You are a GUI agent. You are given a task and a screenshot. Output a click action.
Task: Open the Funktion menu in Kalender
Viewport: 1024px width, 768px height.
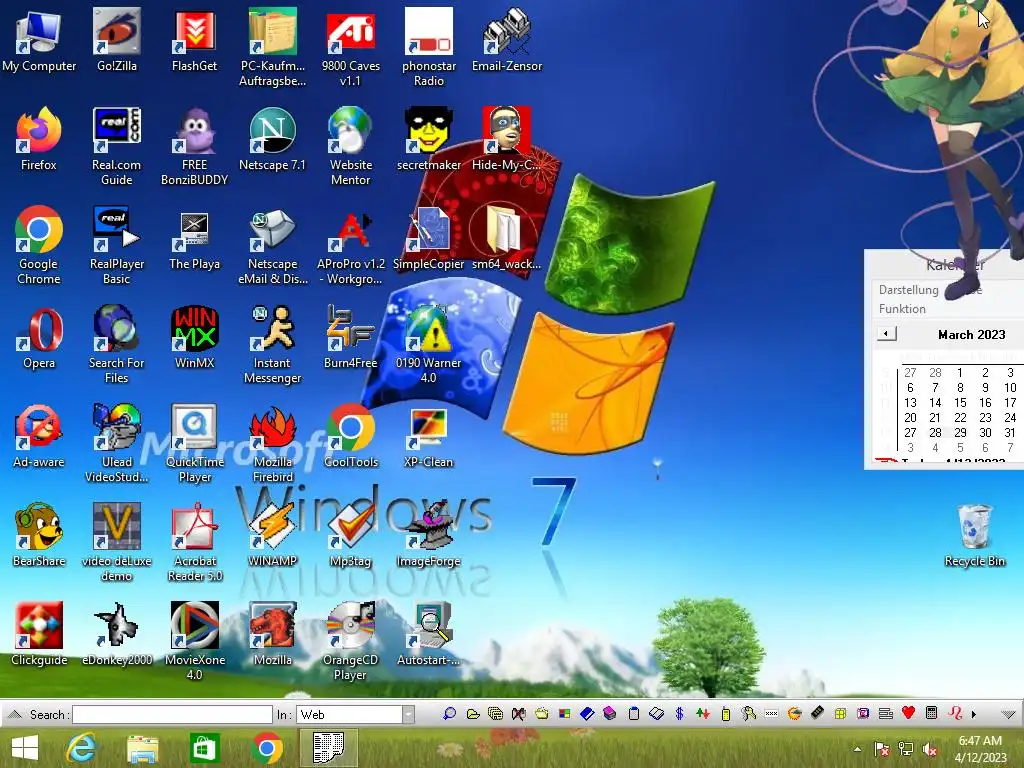[x=902, y=309]
